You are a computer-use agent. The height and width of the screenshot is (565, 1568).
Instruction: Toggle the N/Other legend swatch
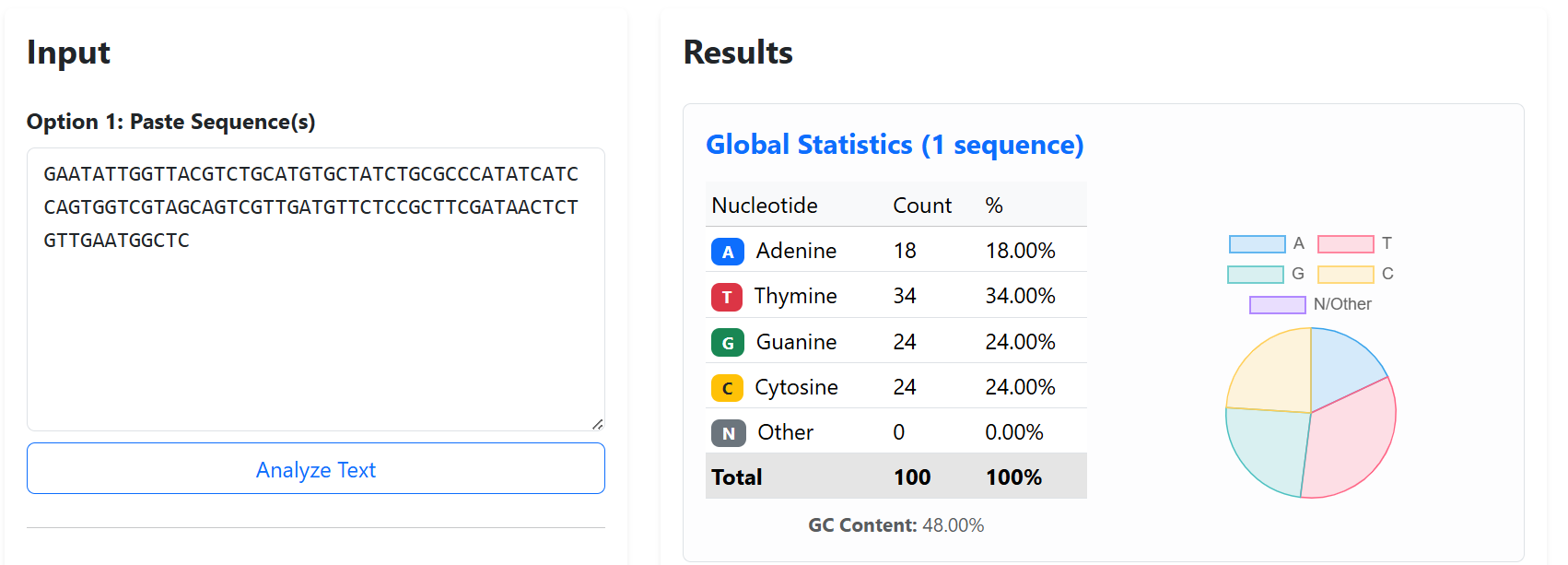1277,305
